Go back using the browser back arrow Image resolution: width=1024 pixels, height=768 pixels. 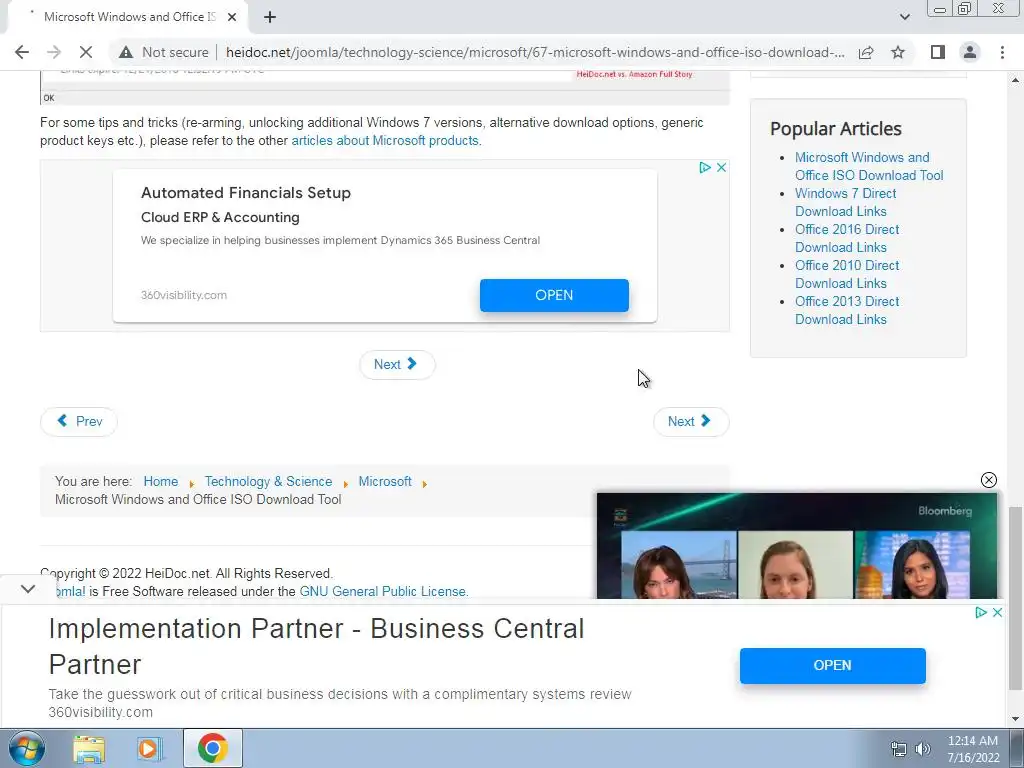click(x=22, y=52)
